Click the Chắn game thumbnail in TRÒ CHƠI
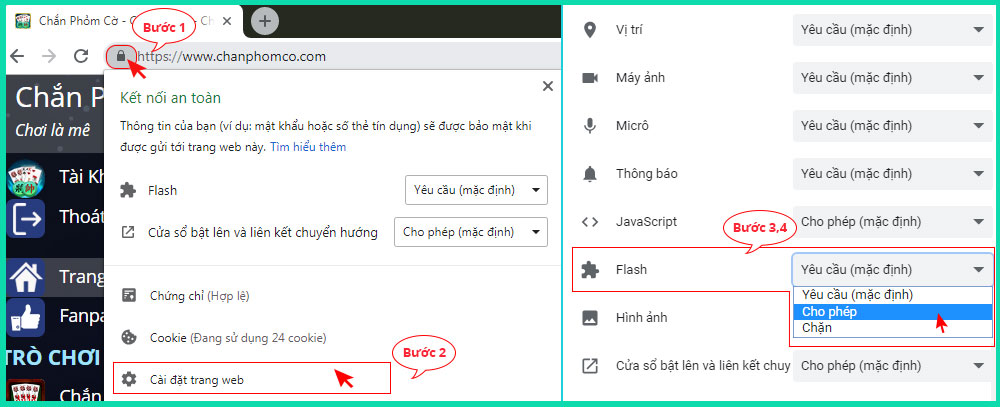This screenshot has width=1000, height=407. coord(26,390)
